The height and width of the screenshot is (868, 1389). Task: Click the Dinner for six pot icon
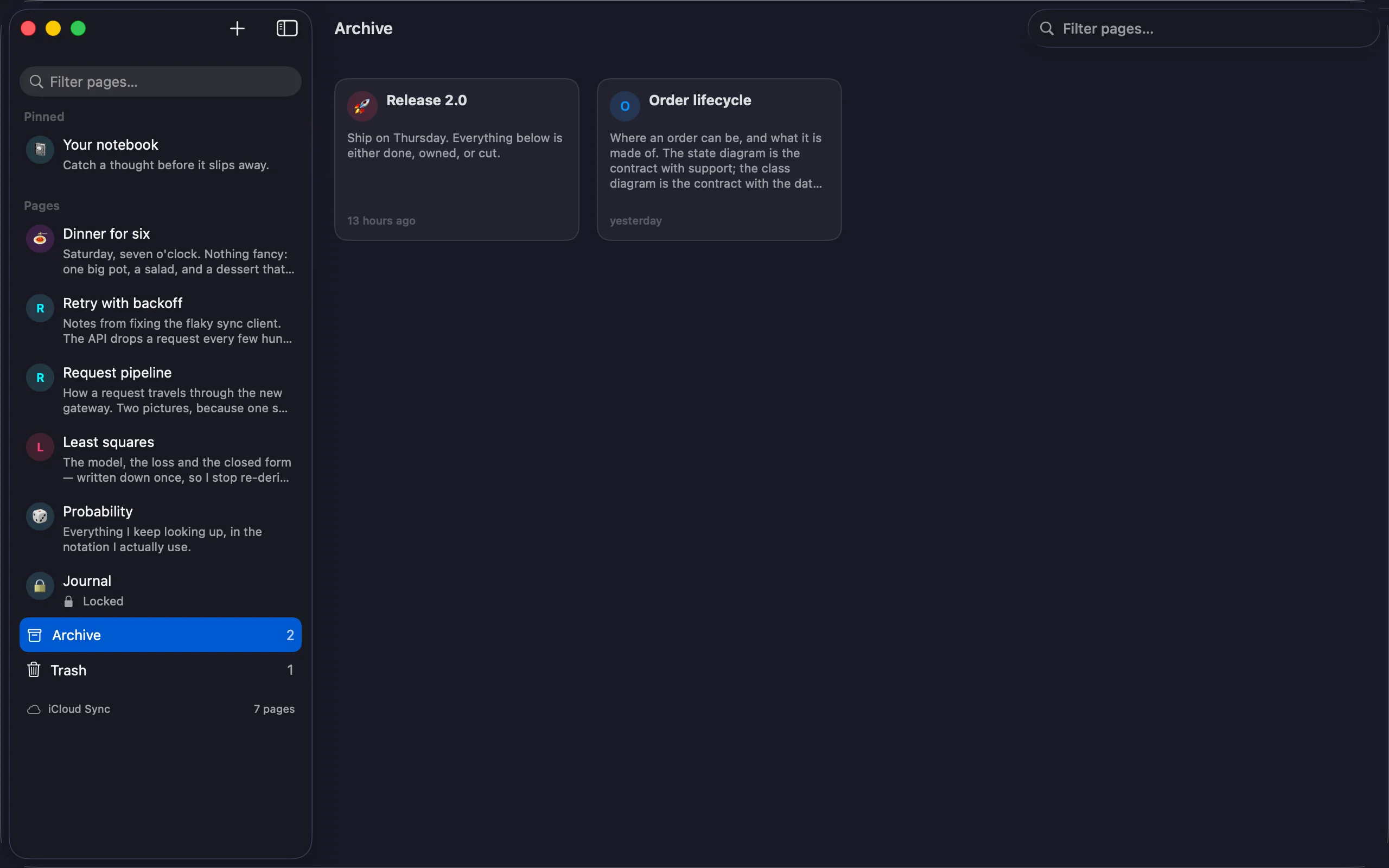40,239
